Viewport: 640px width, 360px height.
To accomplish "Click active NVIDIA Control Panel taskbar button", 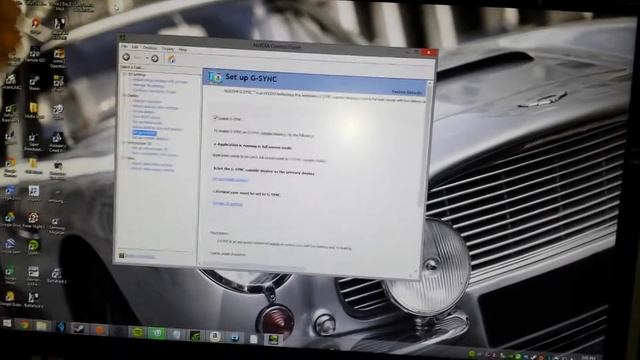I will pyautogui.click(x=273, y=340).
